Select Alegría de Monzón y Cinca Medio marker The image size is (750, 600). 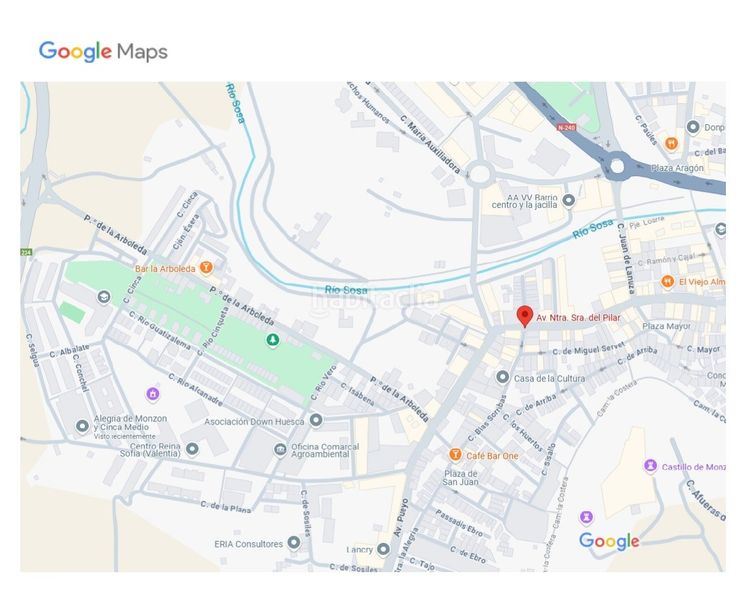tap(82, 426)
